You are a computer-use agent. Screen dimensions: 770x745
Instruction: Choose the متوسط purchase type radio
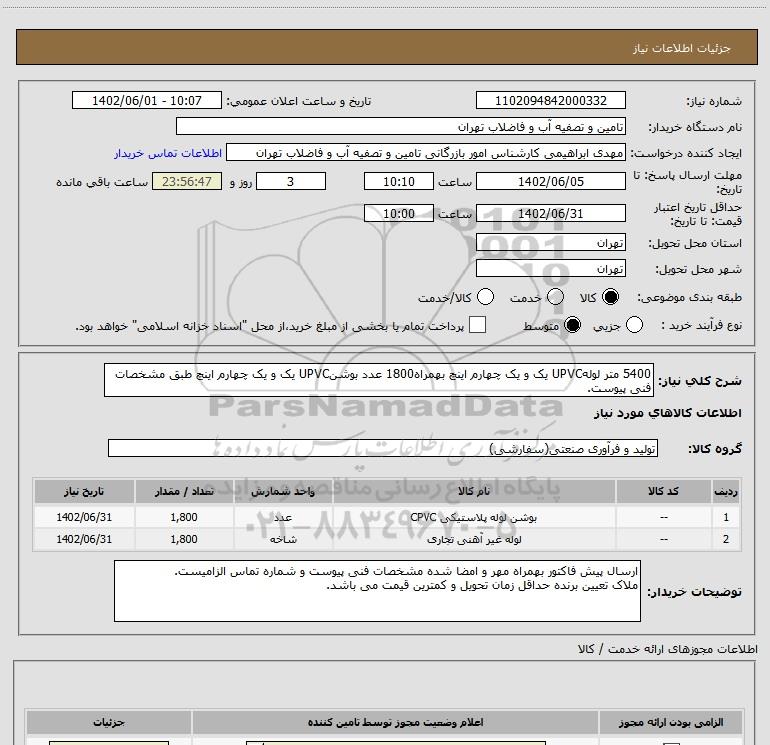(572, 325)
